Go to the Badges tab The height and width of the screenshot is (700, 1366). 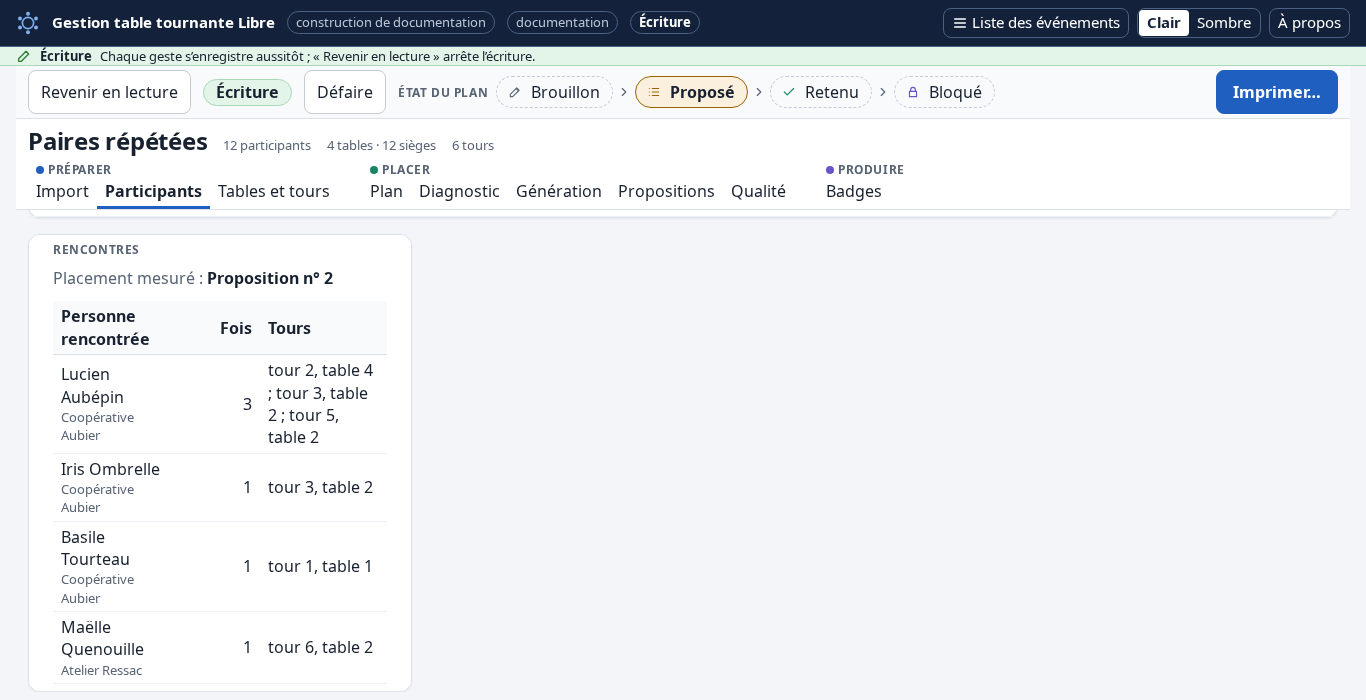tap(854, 191)
